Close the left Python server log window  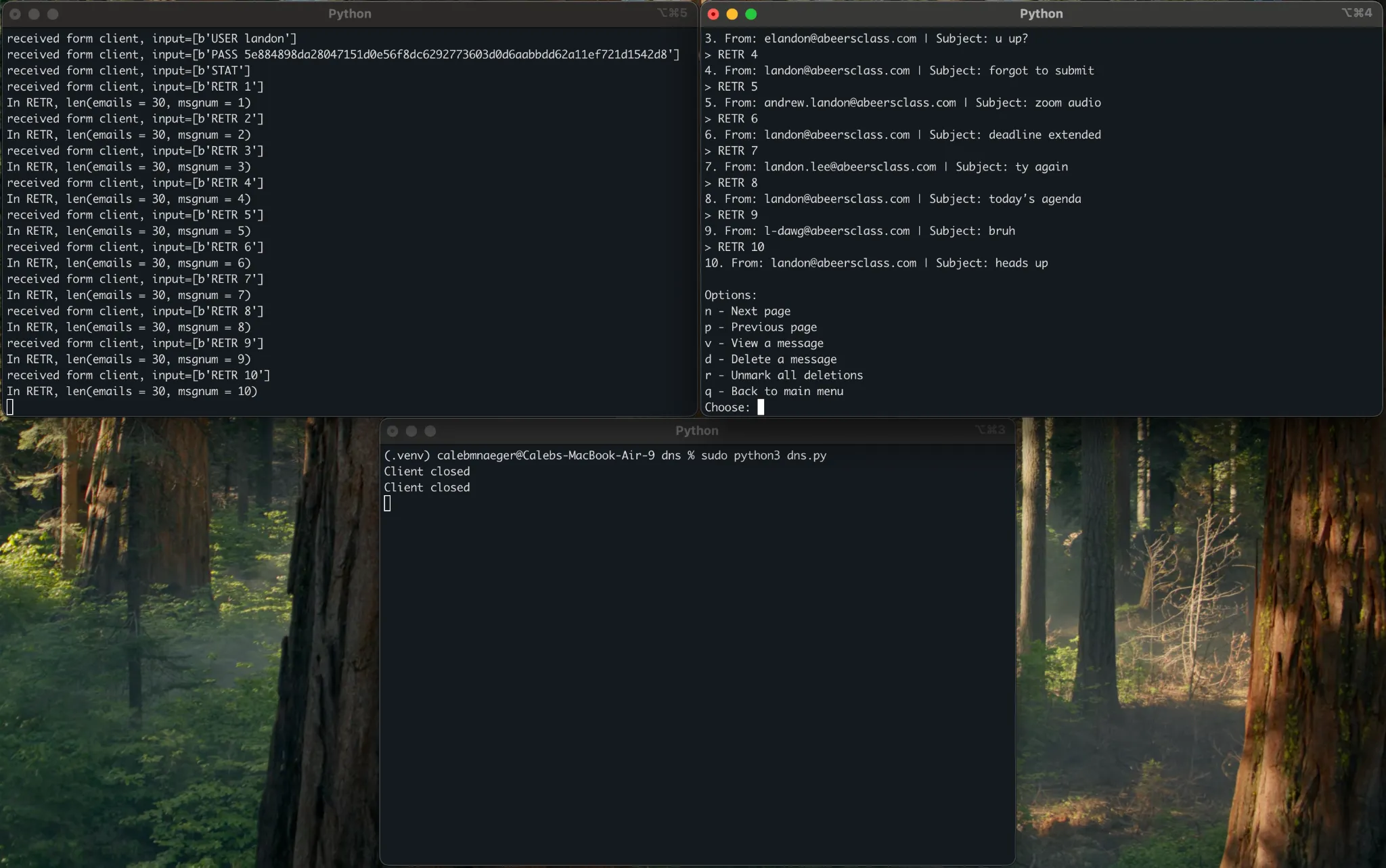(x=15, y=14)
